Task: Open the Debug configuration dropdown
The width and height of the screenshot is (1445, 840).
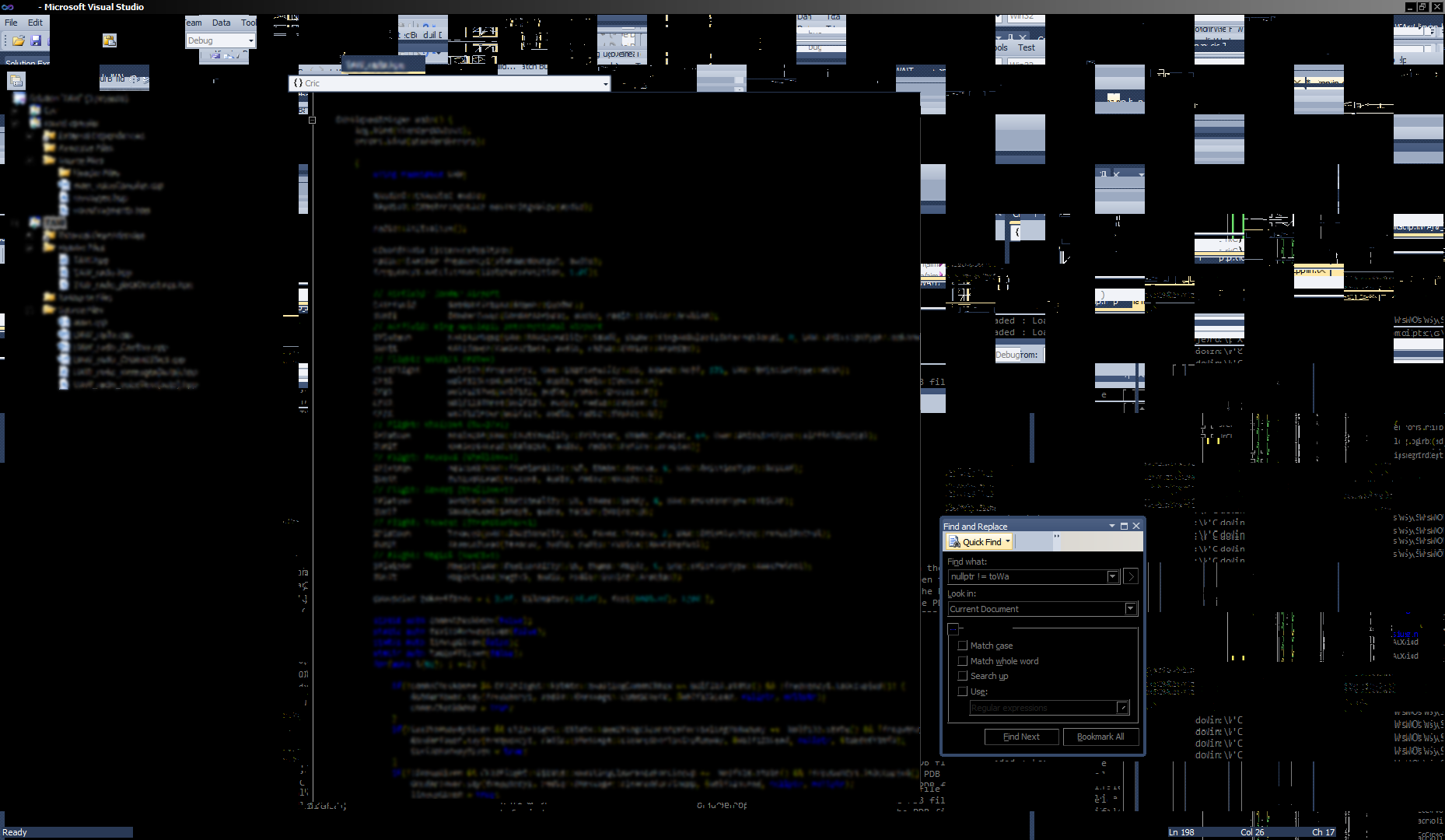Action: pos(250,40)
